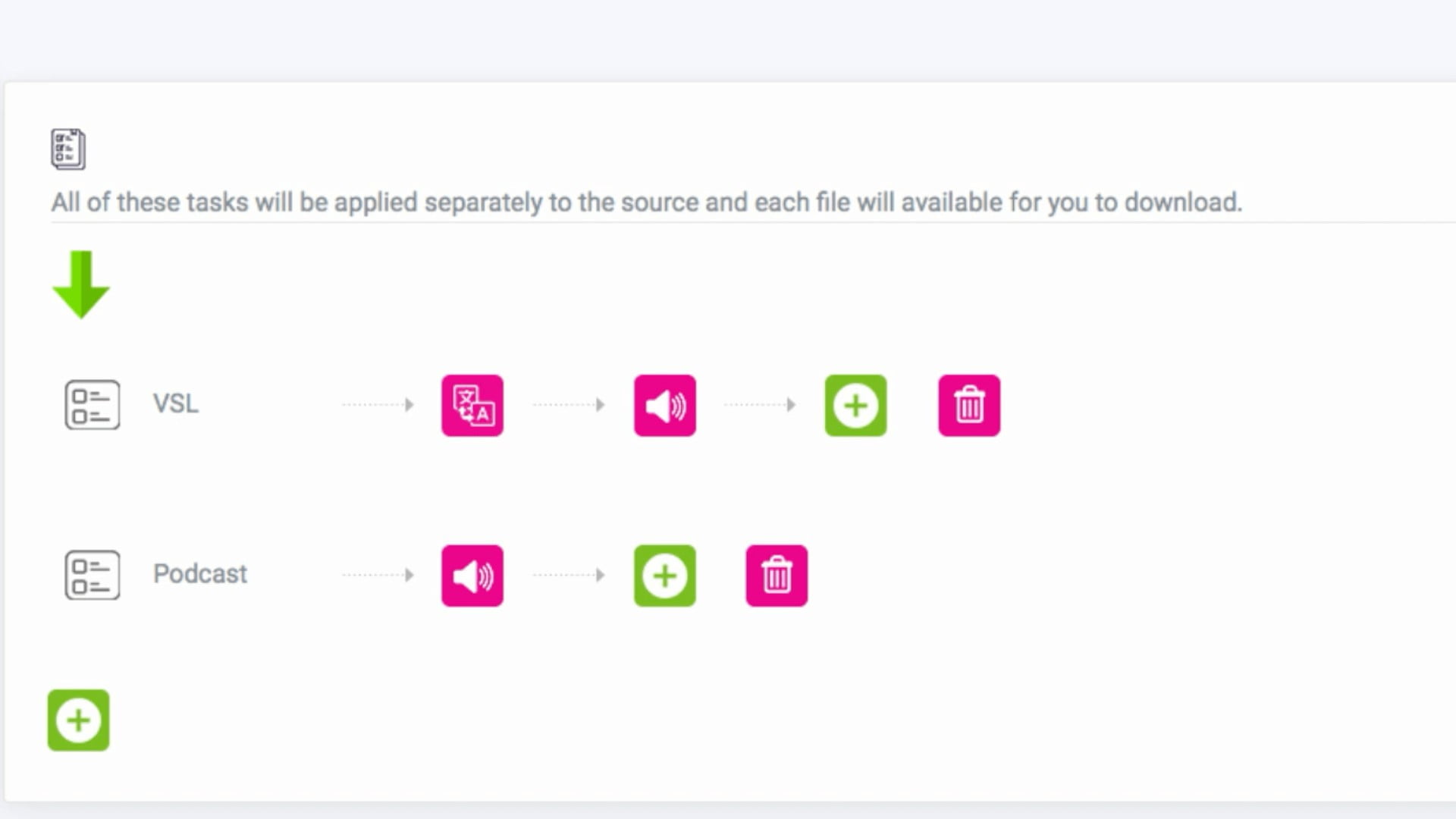Click the tasks document icon above the description
This screenshot has height=819, width=1456.
pos(67,149)
